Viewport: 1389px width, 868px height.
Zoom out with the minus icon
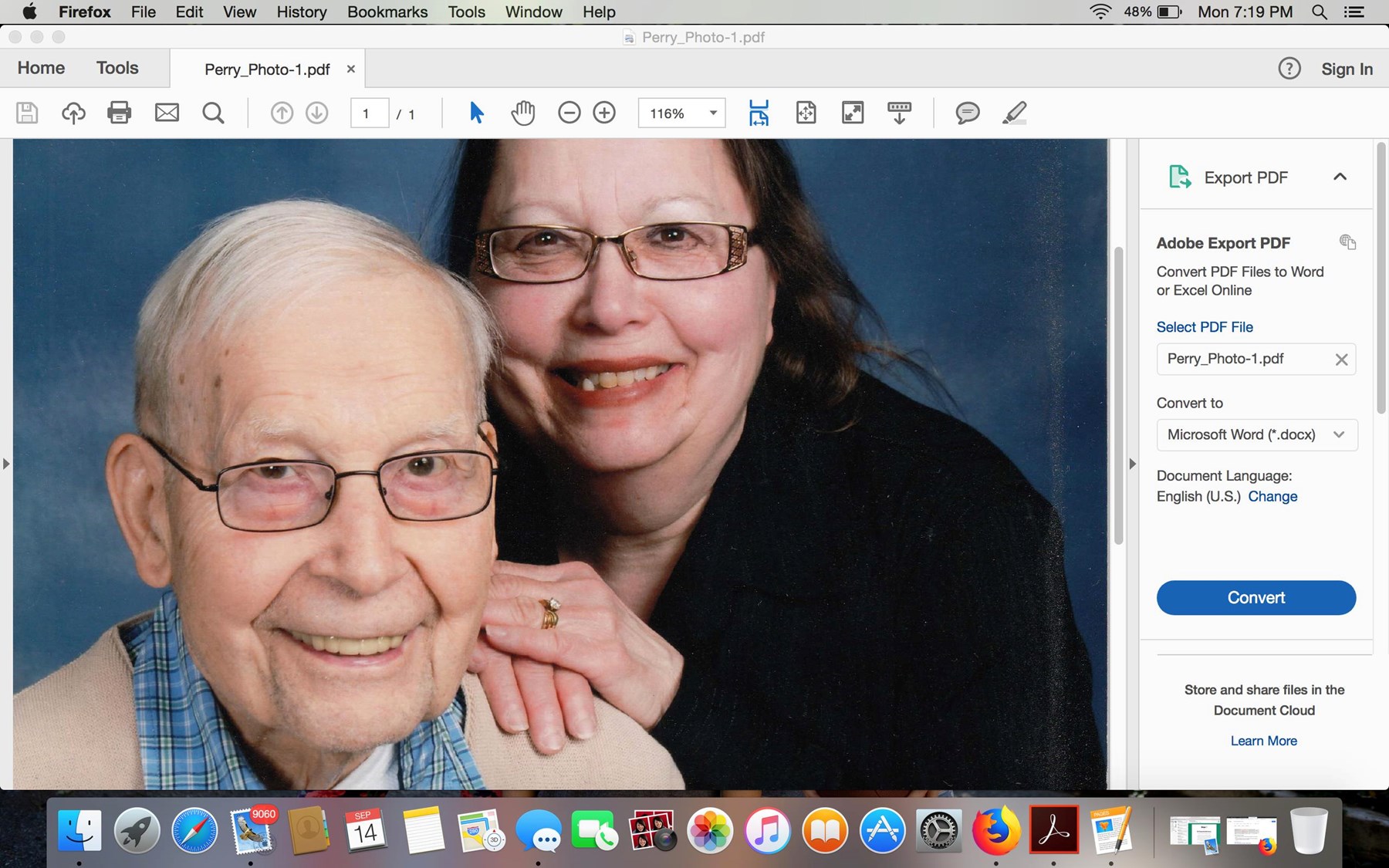tap(569, 113)
